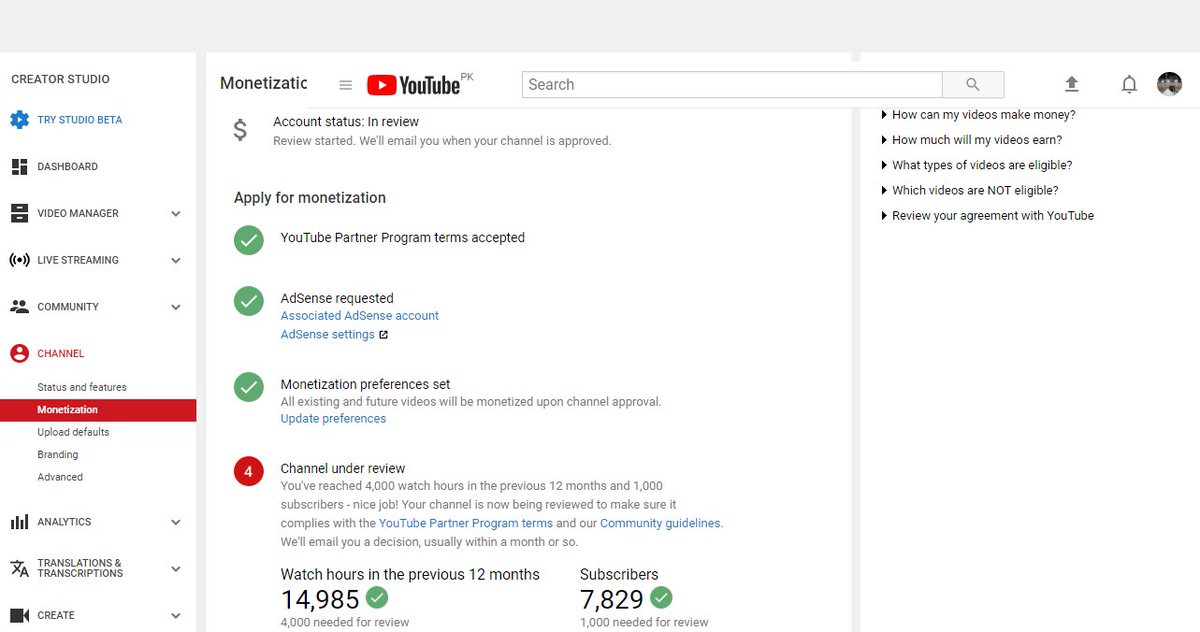Click the Try Studio Beta gear icon
The height and width of the screenshot is (632, 1200).
(x=19, y=120)
